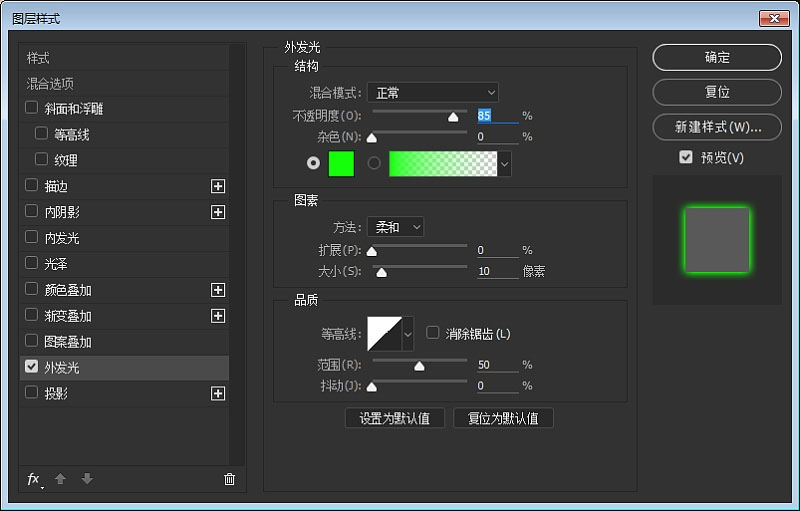Enable the 光泽 checkbox
Image resolution: width=800 pixels, height=511 pixels.
[x=32, y=263]
